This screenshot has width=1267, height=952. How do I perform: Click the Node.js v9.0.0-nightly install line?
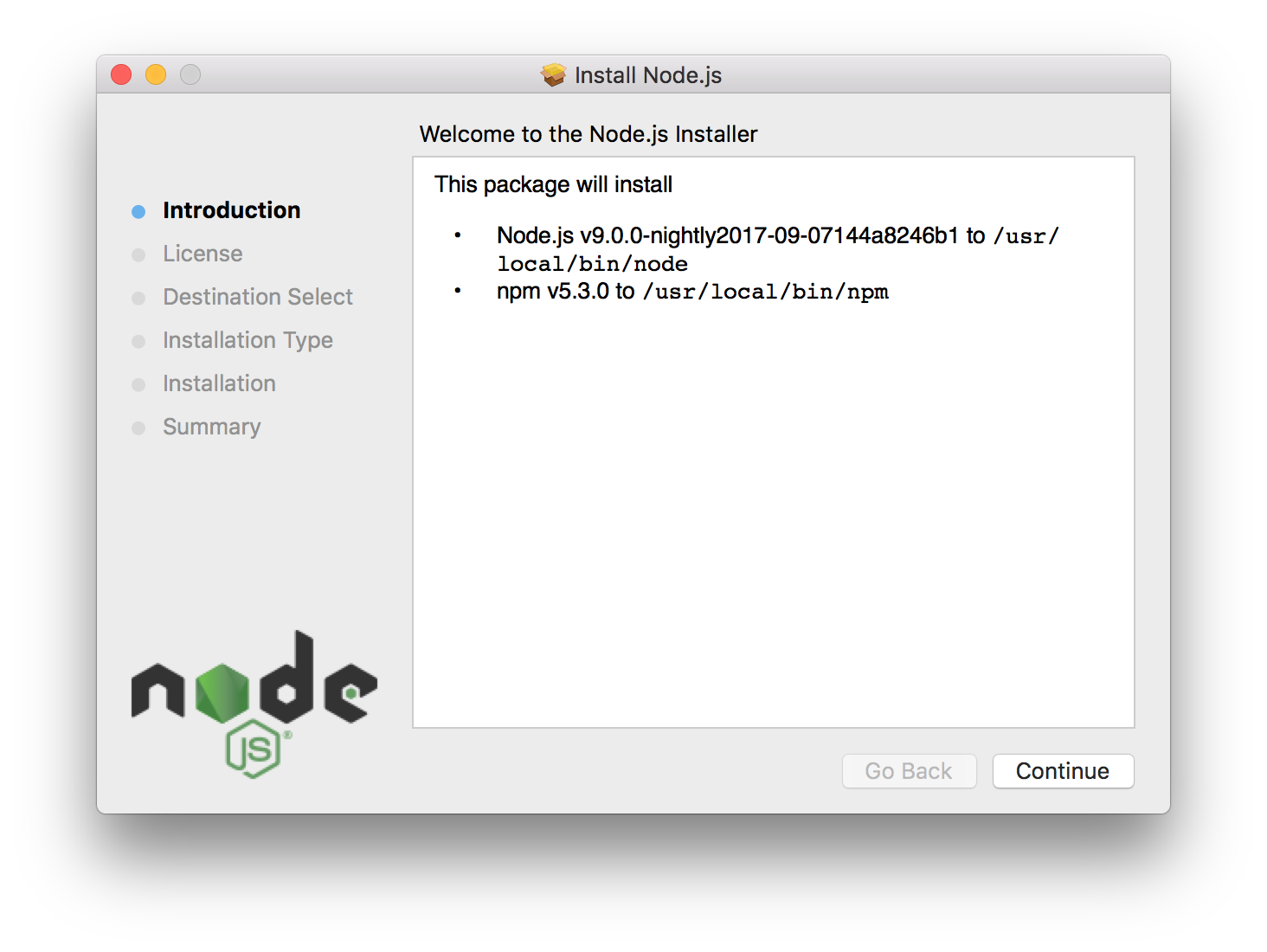777,249
